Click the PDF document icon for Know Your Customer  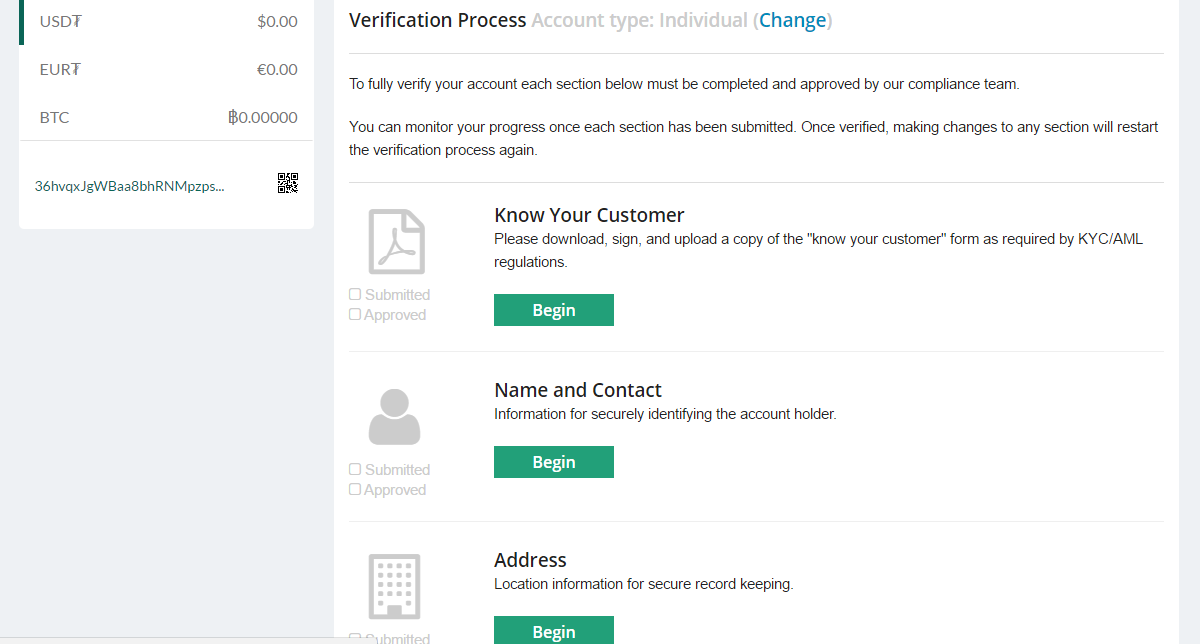pos(396,241)
